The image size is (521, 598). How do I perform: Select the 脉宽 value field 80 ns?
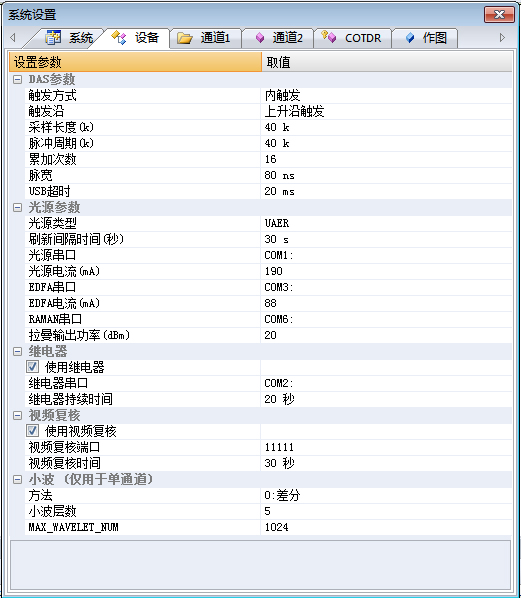pyautogui.click(x=386, y=175)
